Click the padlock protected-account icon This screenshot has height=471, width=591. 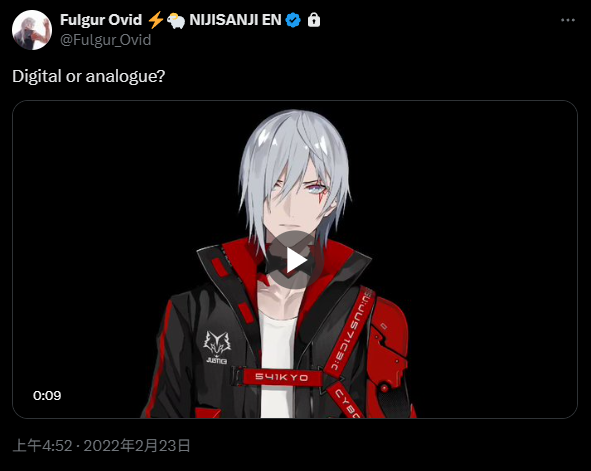314,20
